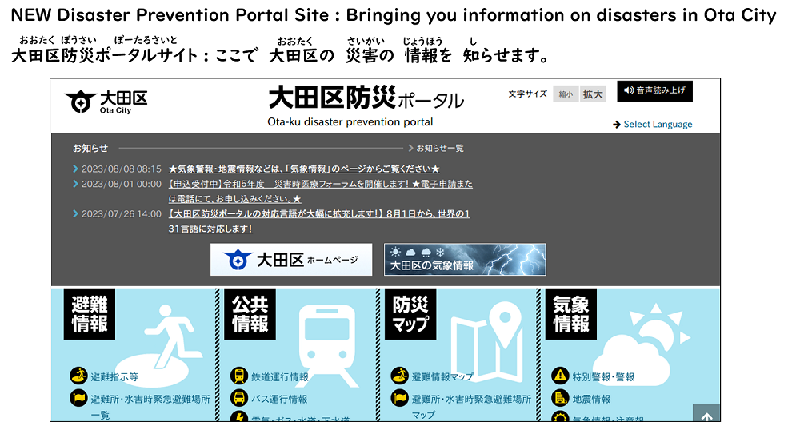Open the 【大田区防災ポータルの対応言語 notice
This screenshot has height=422, width=800.
coord(319,221)
